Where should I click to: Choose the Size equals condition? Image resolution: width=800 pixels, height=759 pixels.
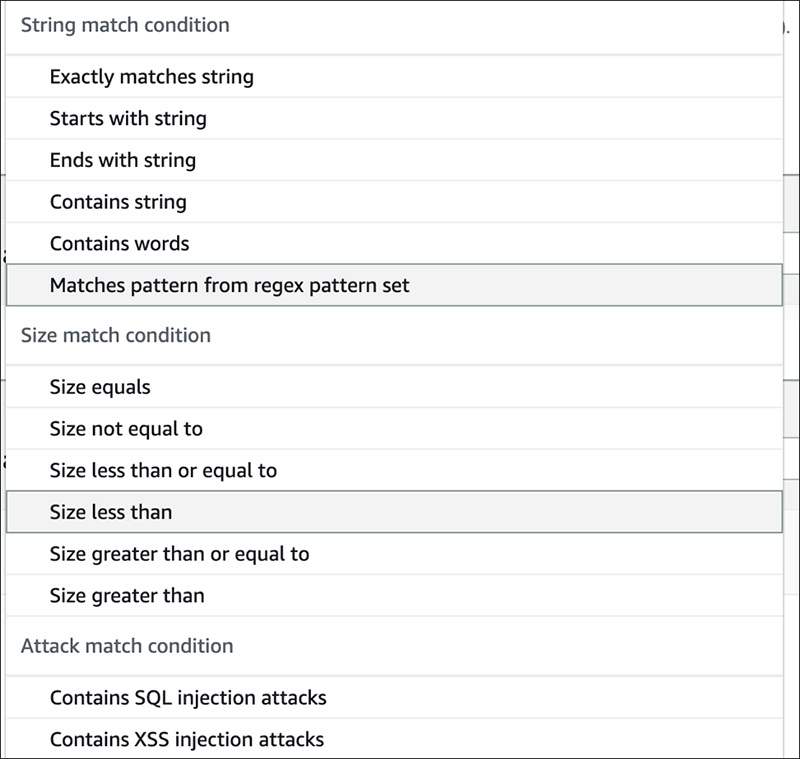click(x=100, y=387)
